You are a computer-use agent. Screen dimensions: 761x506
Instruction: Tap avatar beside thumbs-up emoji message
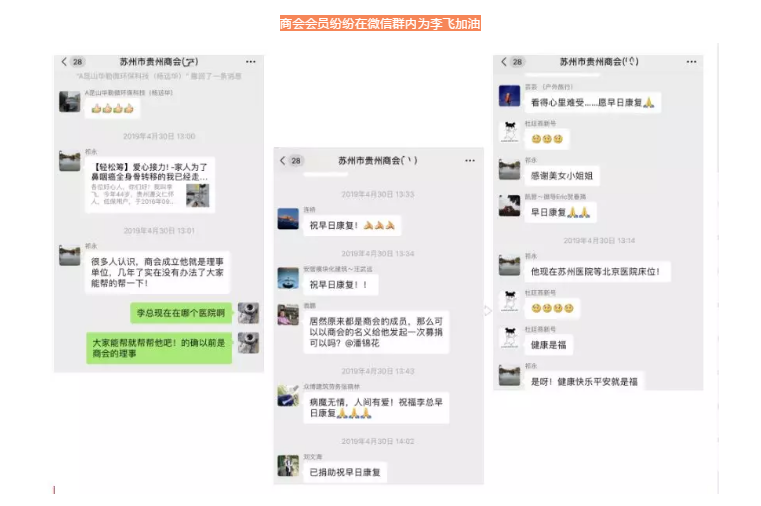(69, 101)
